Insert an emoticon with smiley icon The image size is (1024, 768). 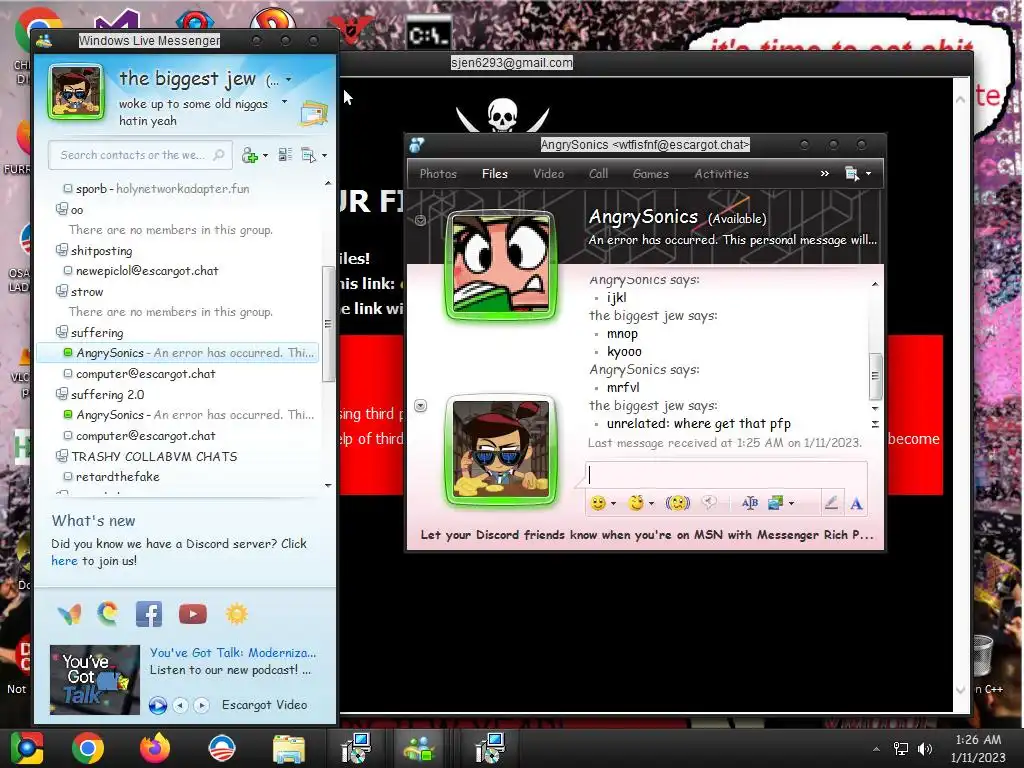[x=598, y=503]
